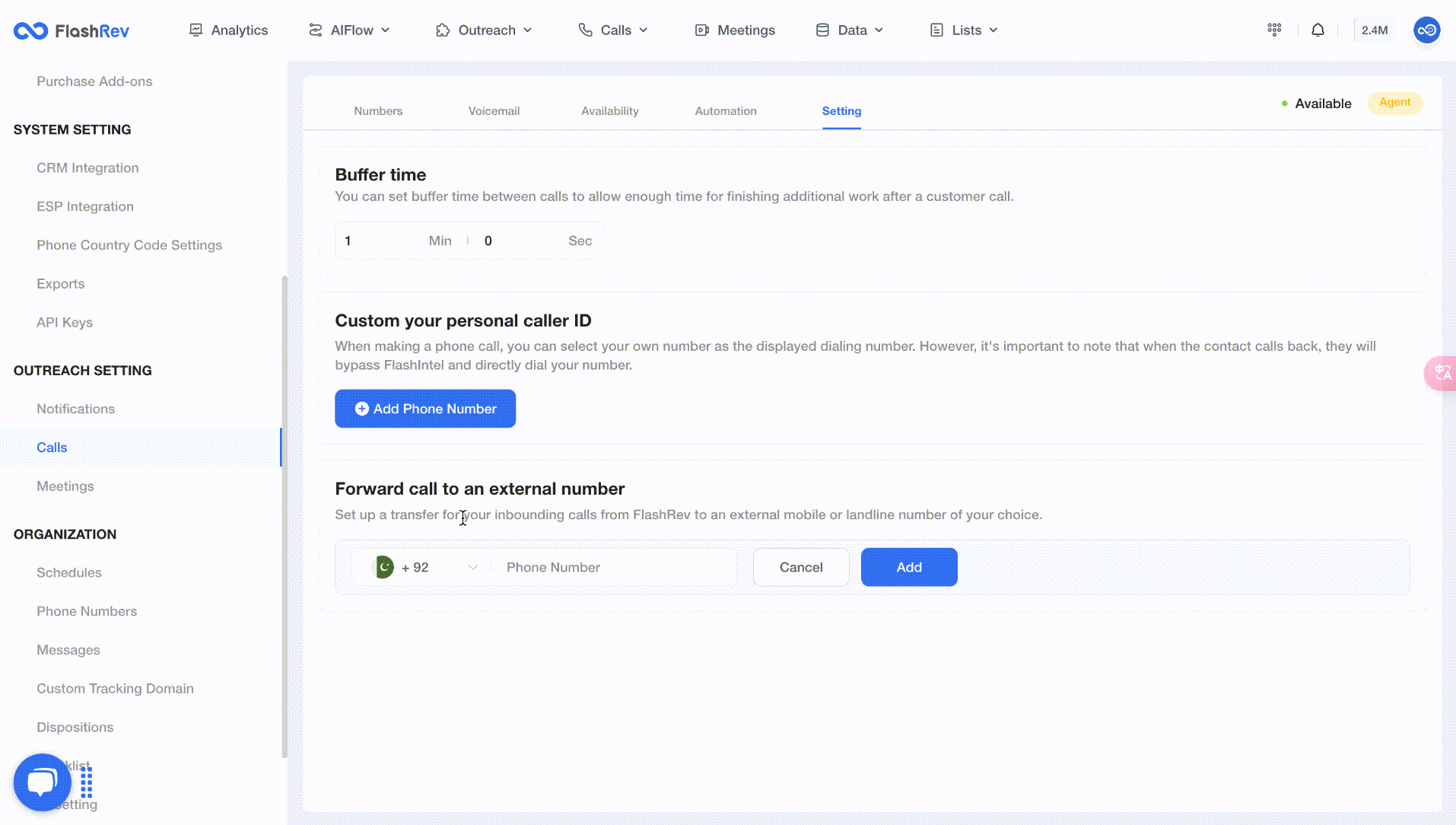Toggle the Available status indicator

point(1316,104)
